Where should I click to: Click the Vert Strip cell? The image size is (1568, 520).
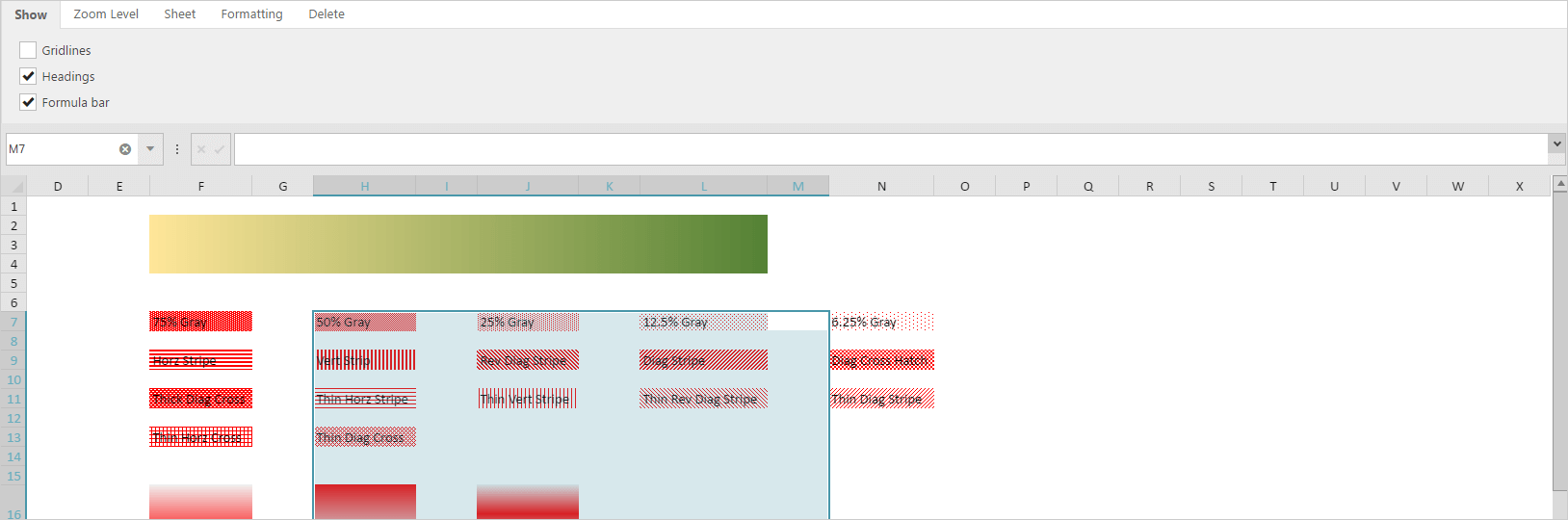tap(365, 360)
